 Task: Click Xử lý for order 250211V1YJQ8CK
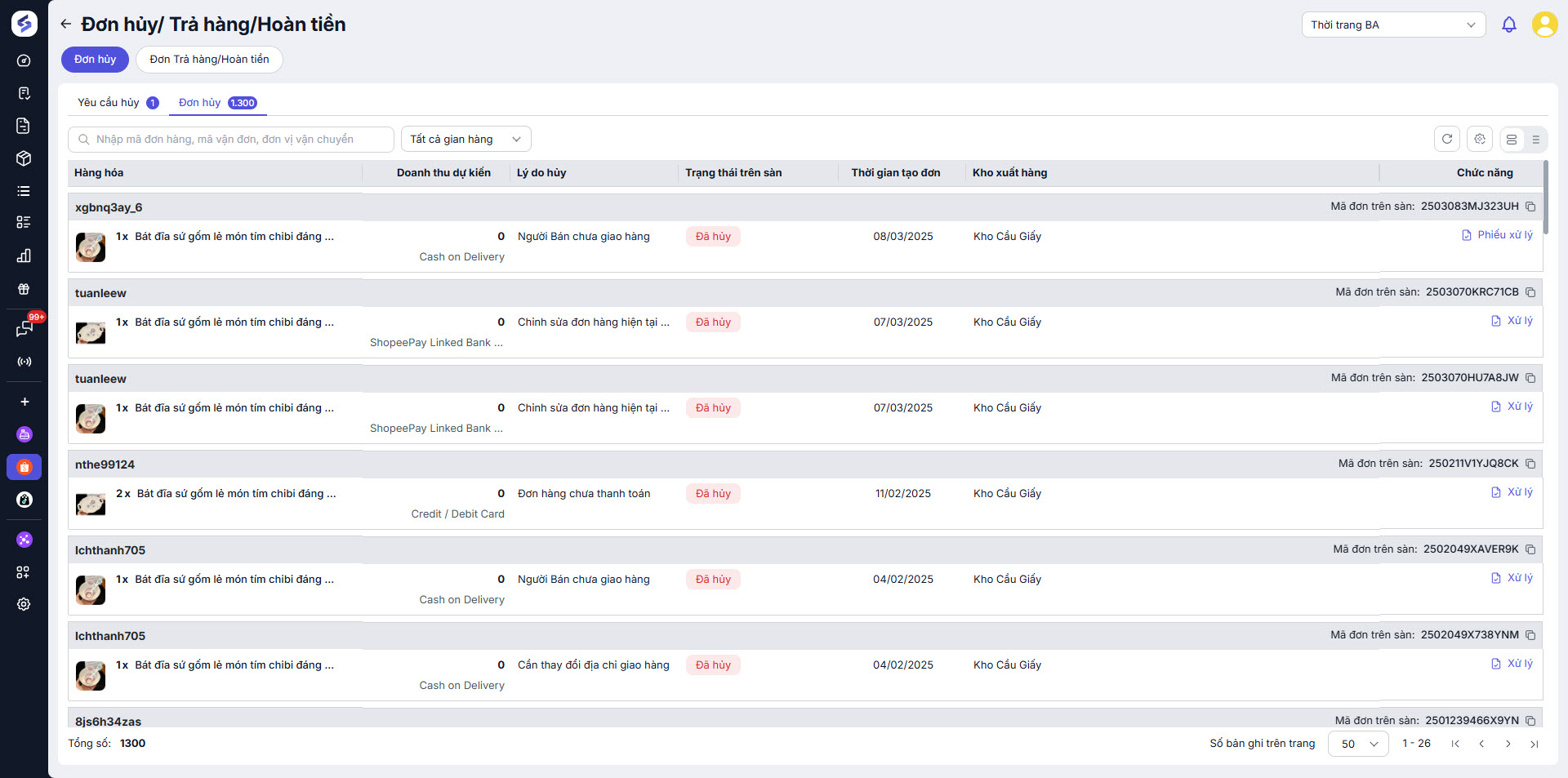[x=1512, y=492]
